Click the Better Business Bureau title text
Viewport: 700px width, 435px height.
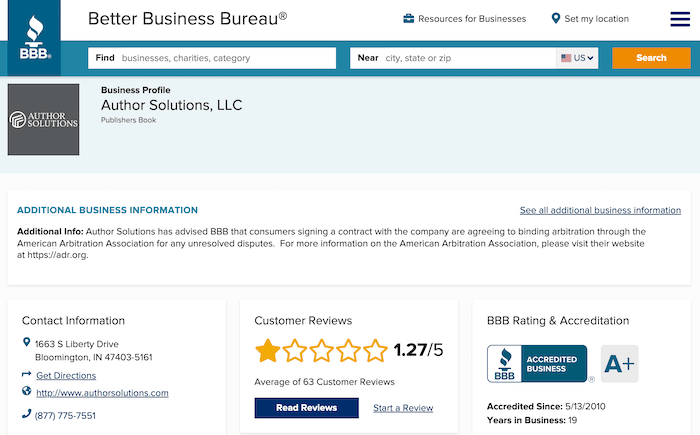tap(188, 19)
